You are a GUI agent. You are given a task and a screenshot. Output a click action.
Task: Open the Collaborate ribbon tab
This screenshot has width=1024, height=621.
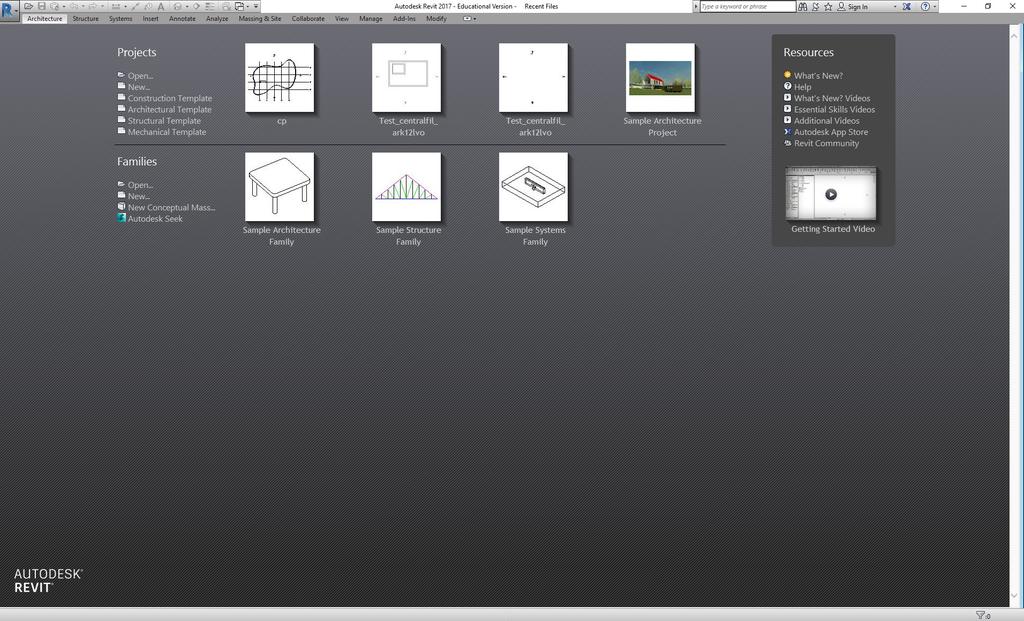click(308, 19)
